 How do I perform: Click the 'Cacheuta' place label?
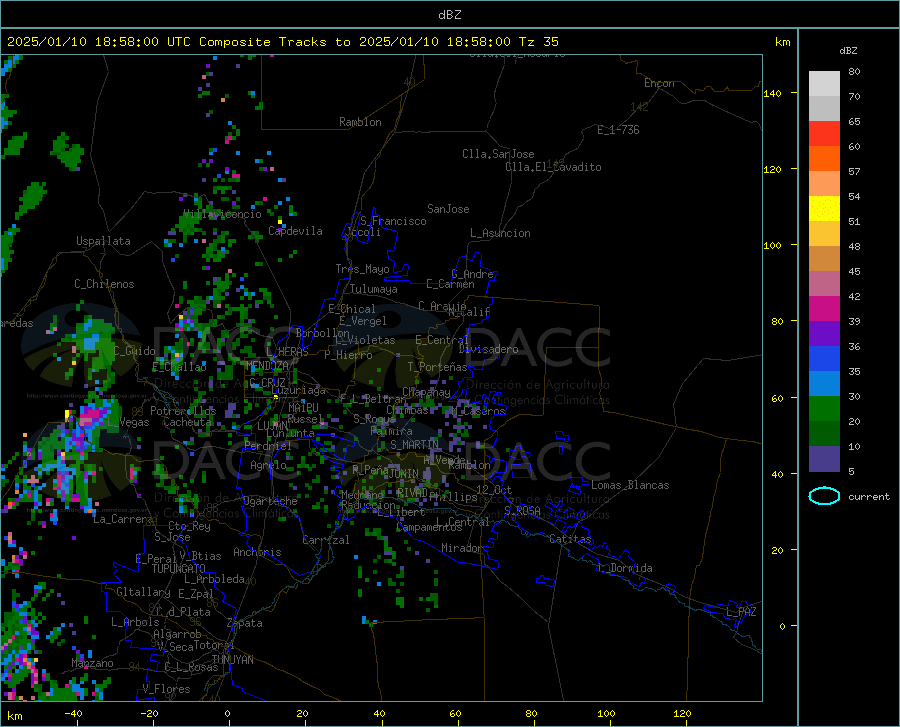187,422
